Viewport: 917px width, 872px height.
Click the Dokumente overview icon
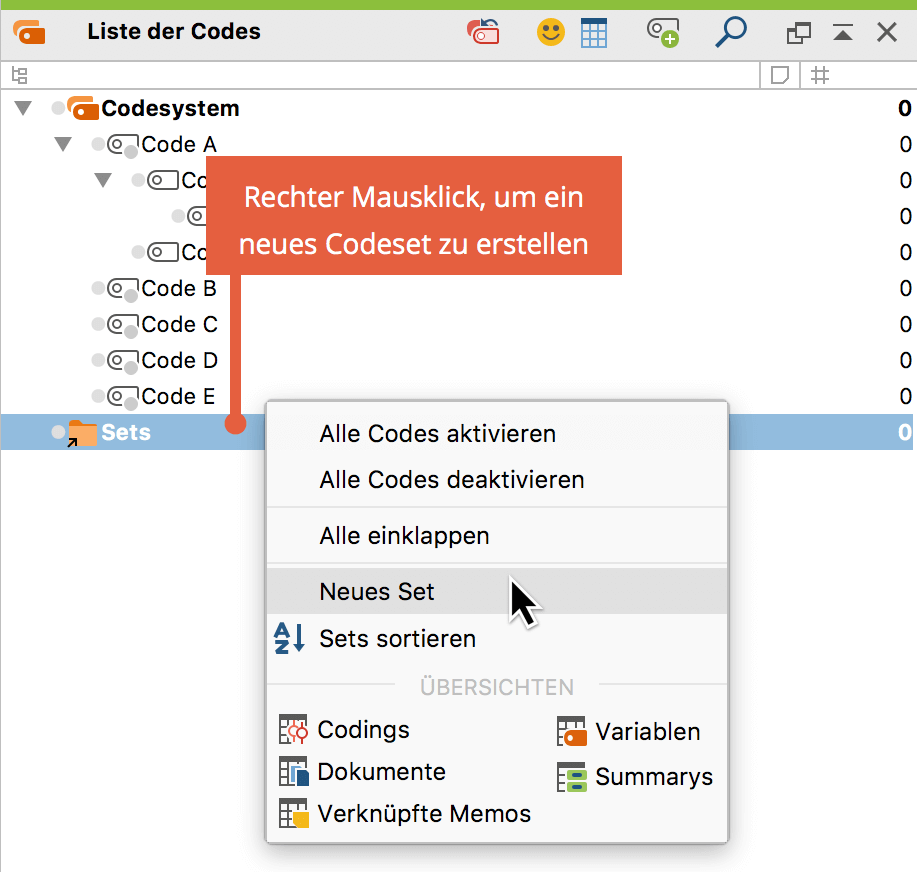pyautogui.click(x=293, y=771)
